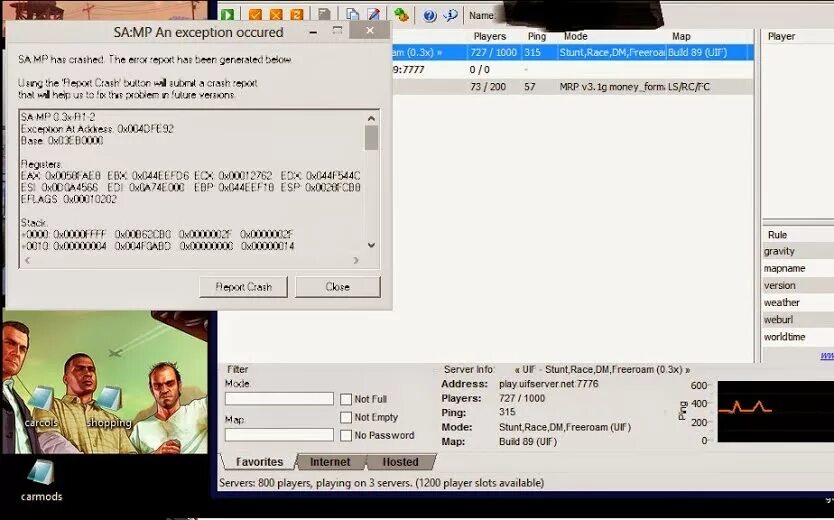
Task: Select the UIF server row with 727 / 1000
Action: click(573, 52)
